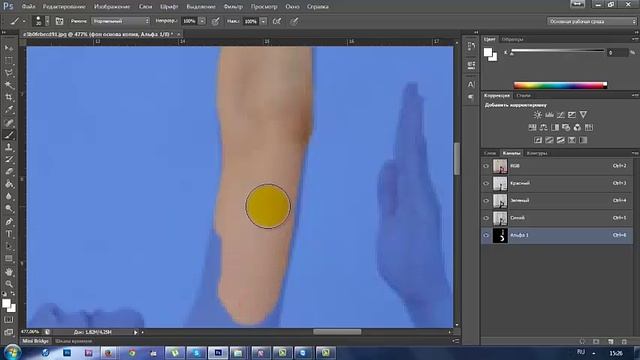Image resolution: width=640 pixels, height=360 pixels.
Task: Toggle visibility of Зеленый channel
Action: pos(486,200)
